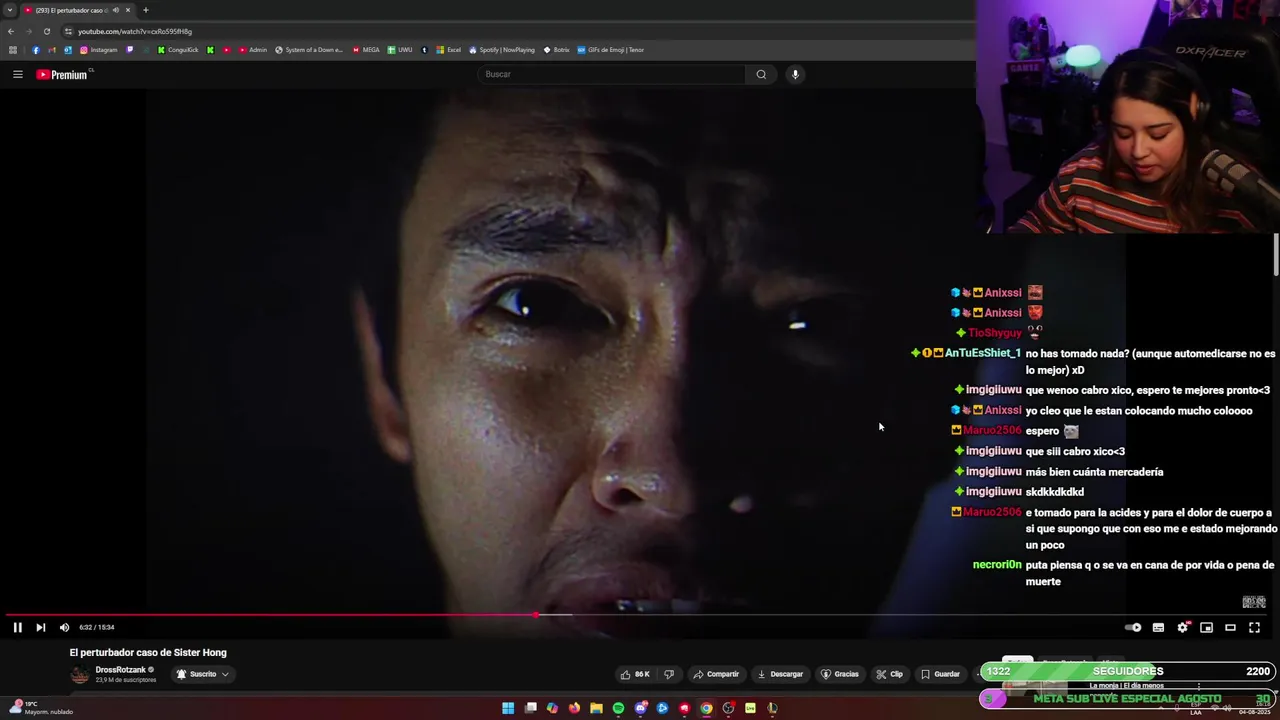Open the Admin bookmark
The width and height of the screenshot is (1280, 720).
point(253,50)
